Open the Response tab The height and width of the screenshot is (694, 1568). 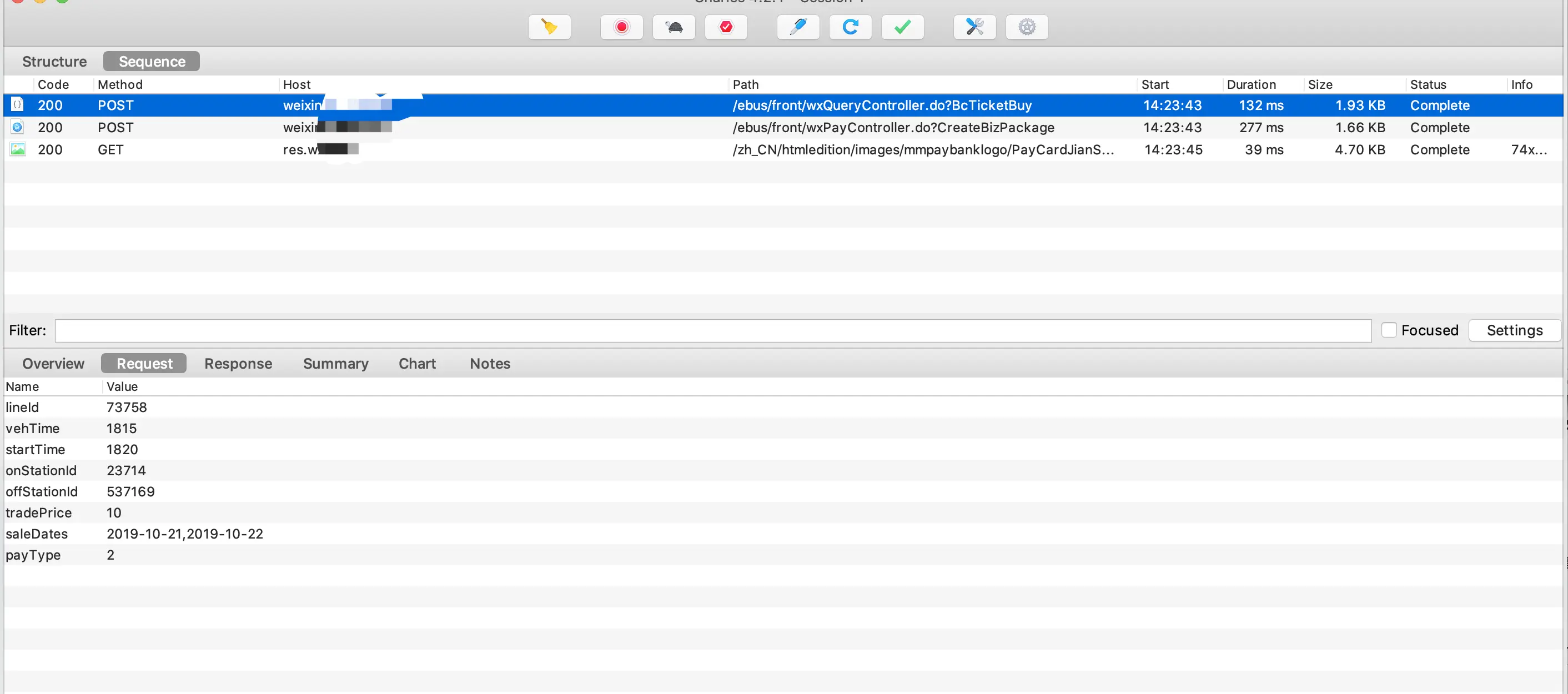click(238, 364)
